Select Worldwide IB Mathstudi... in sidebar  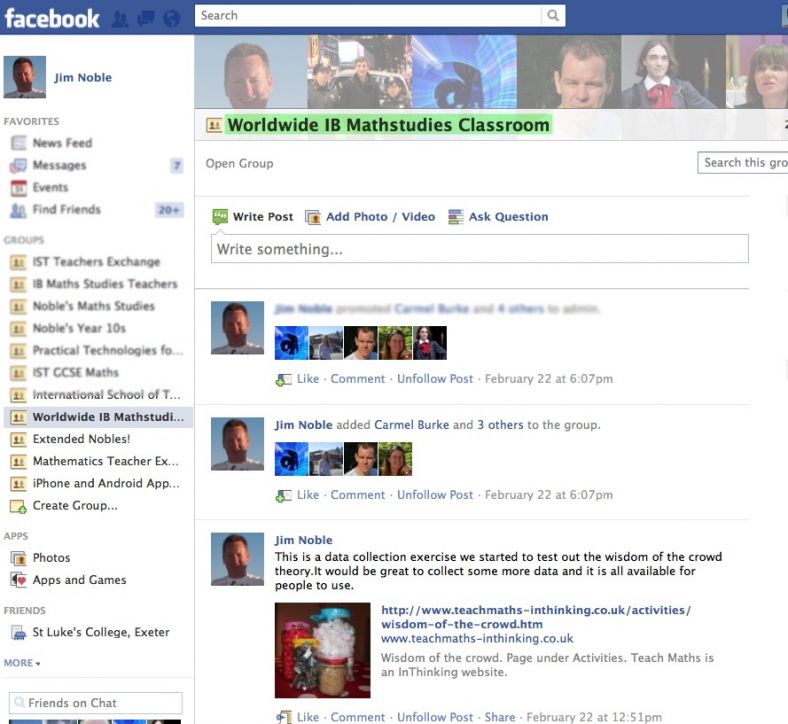98,417
